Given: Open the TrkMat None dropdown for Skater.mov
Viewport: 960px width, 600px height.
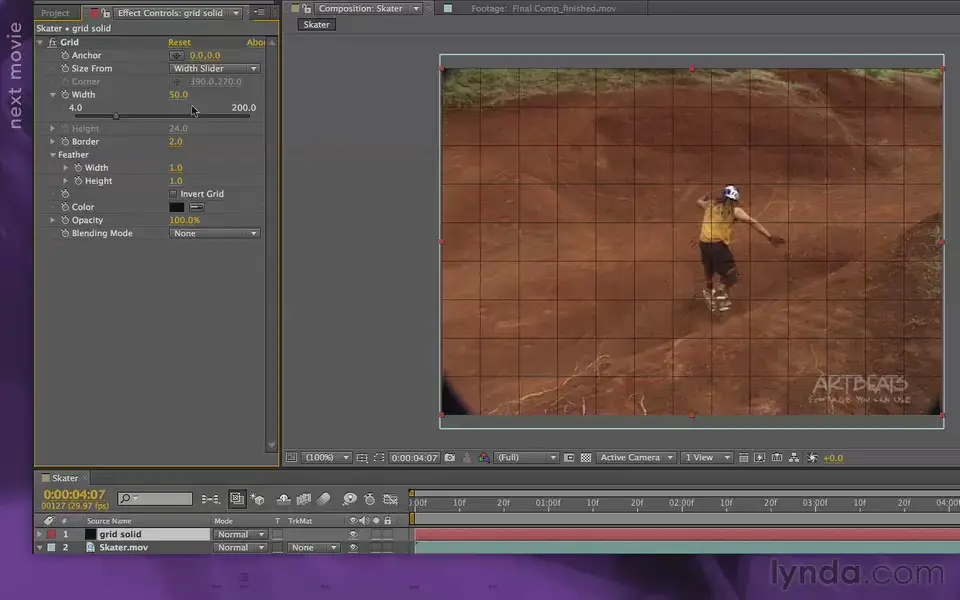Looking at the screenshot, I should coord(311,547).
